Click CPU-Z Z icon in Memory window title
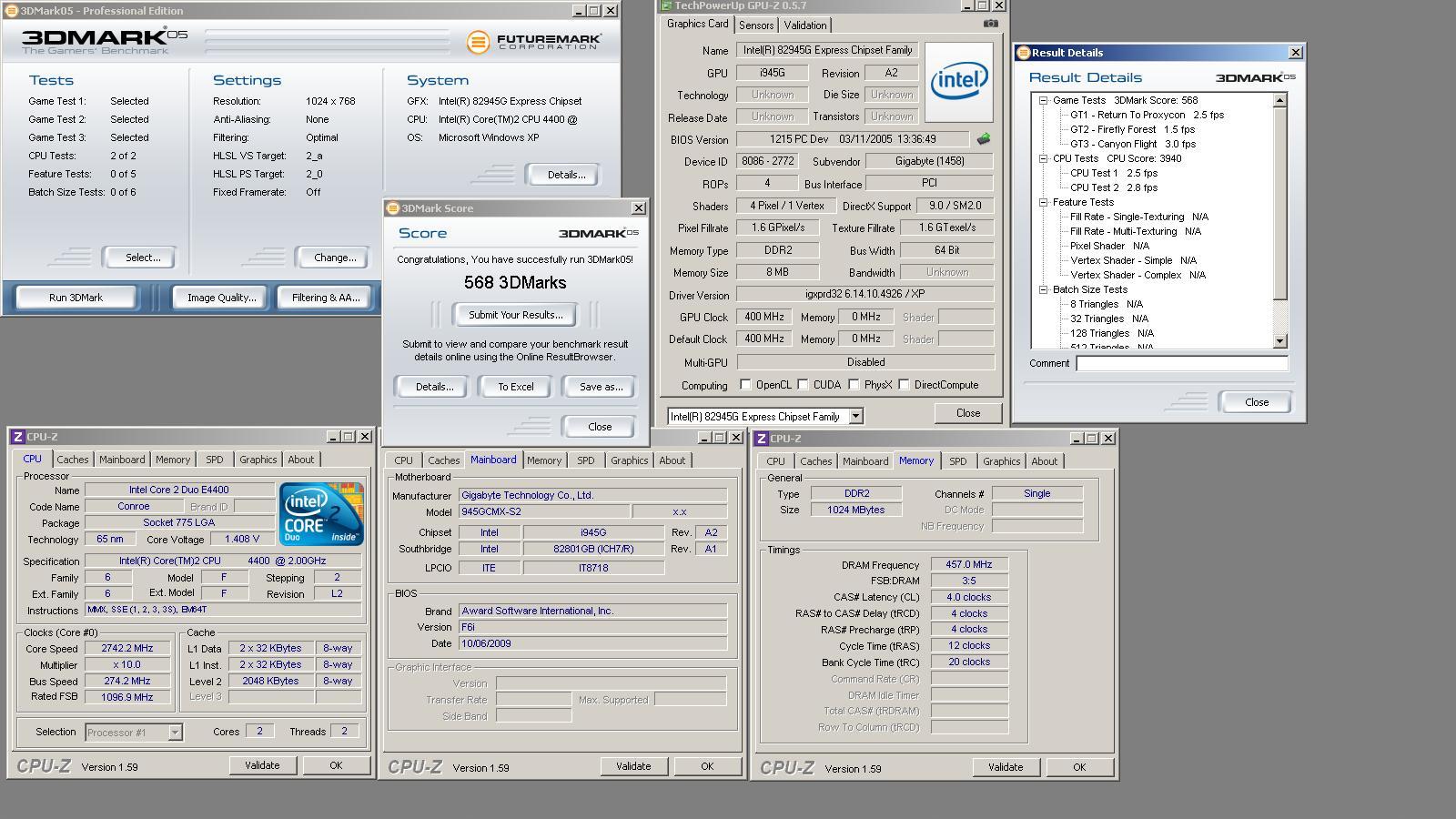 761,439
